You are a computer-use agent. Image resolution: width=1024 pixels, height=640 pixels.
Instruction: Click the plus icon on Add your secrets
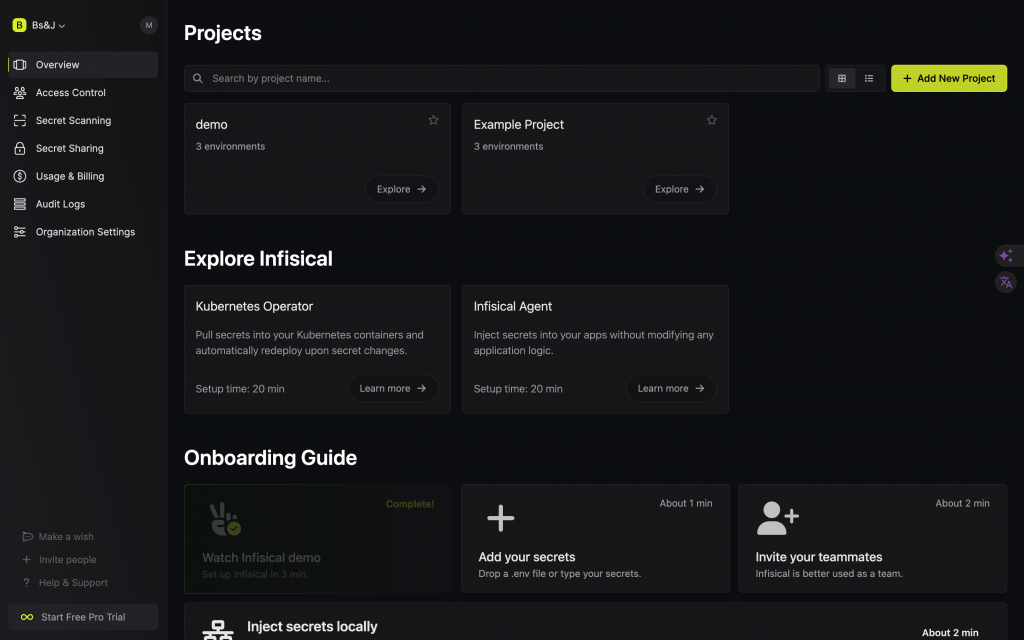coord(501,518)
